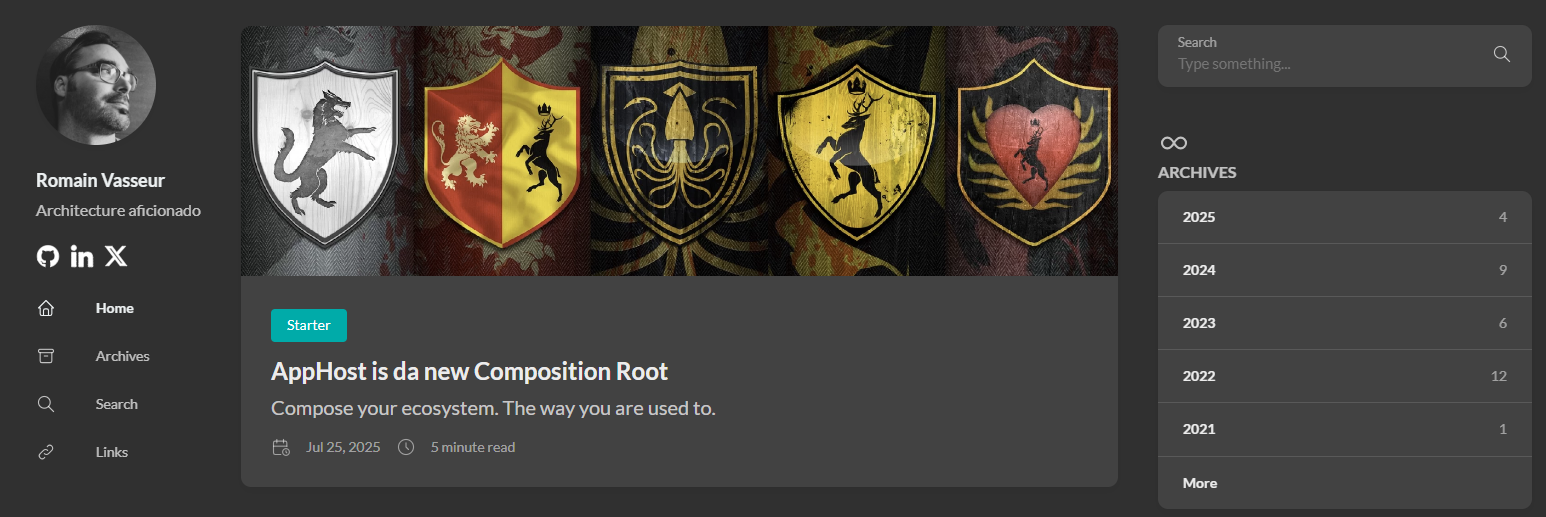Click the teal Starter category tag

point(309,326)
